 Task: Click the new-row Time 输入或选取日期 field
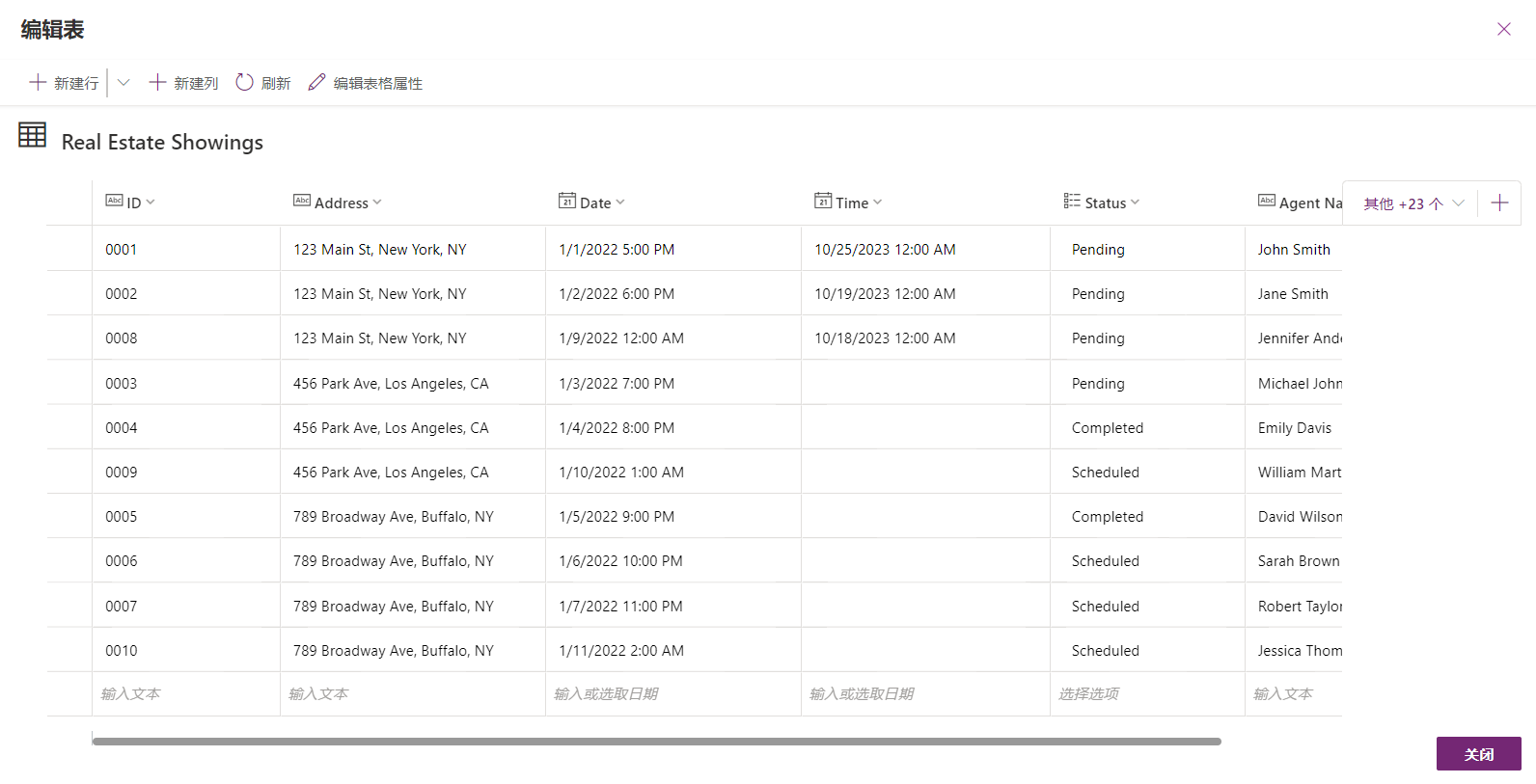(925, 694)
